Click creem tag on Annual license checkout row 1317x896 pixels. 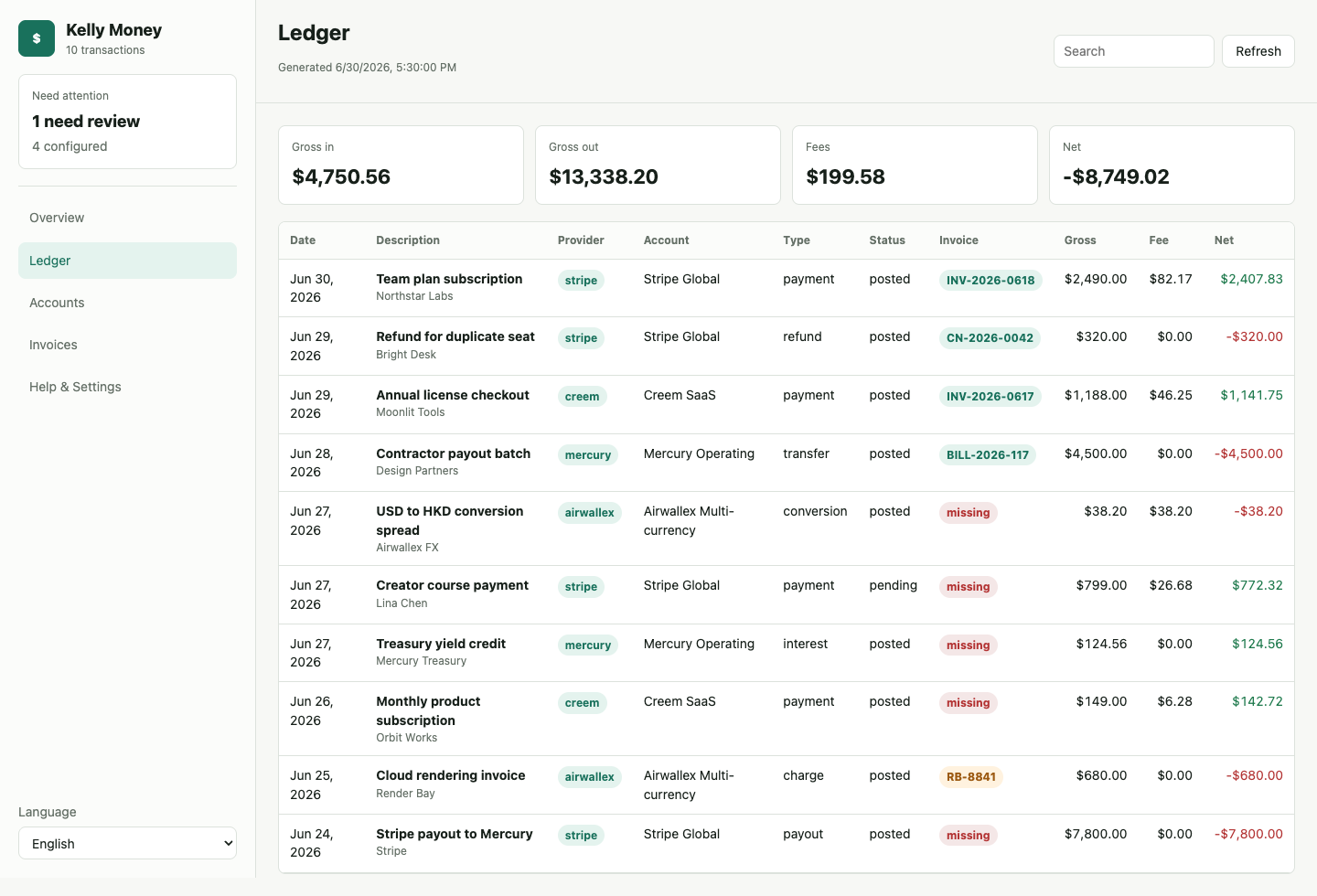coord(582,397)
